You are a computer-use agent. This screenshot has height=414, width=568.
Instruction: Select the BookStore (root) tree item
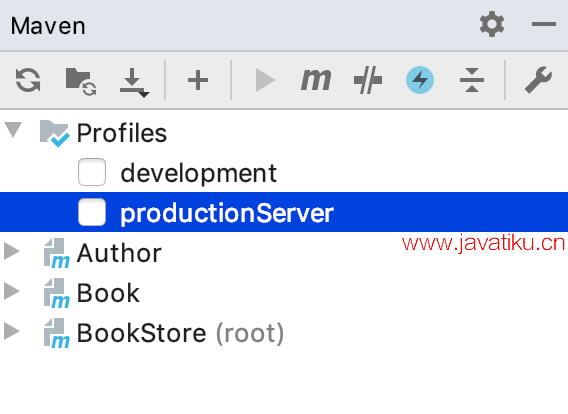tap(180, 333)
